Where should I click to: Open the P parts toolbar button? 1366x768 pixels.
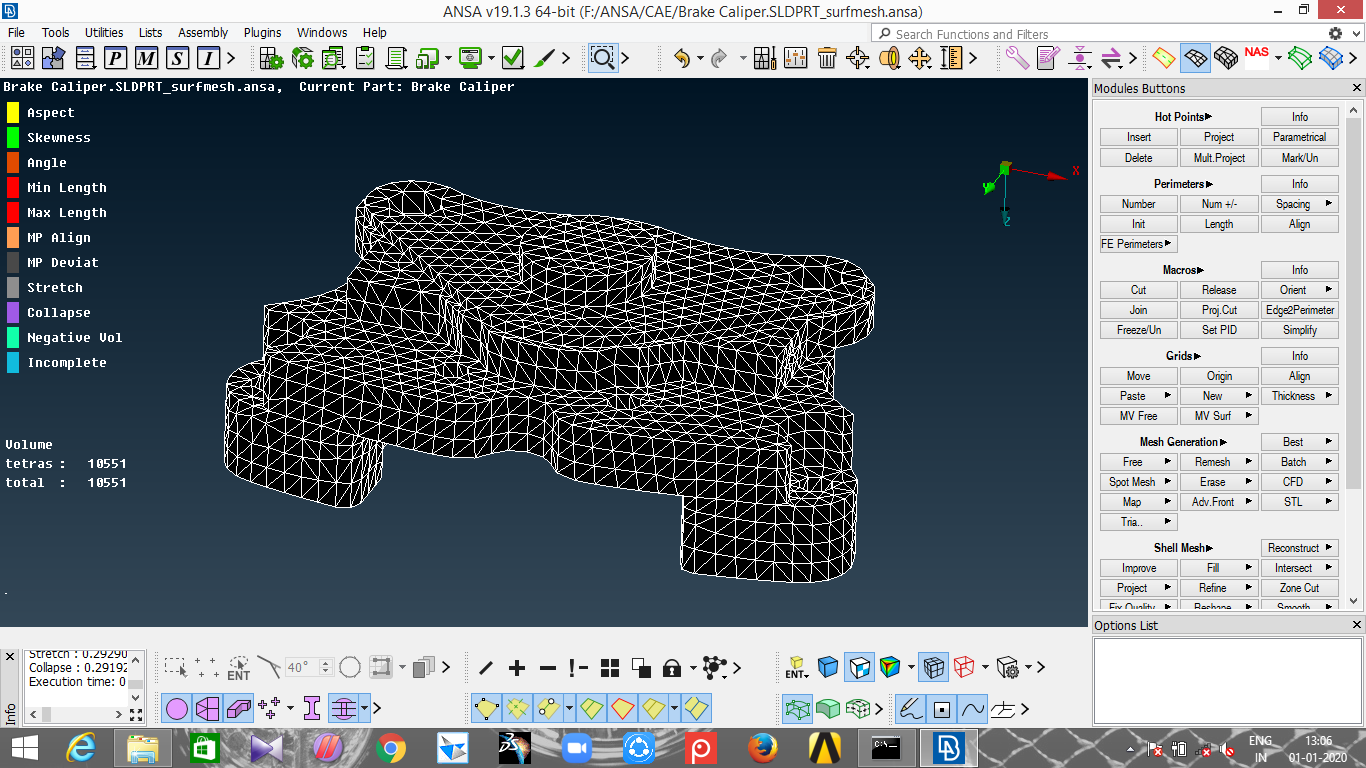[x=116, y=58]
